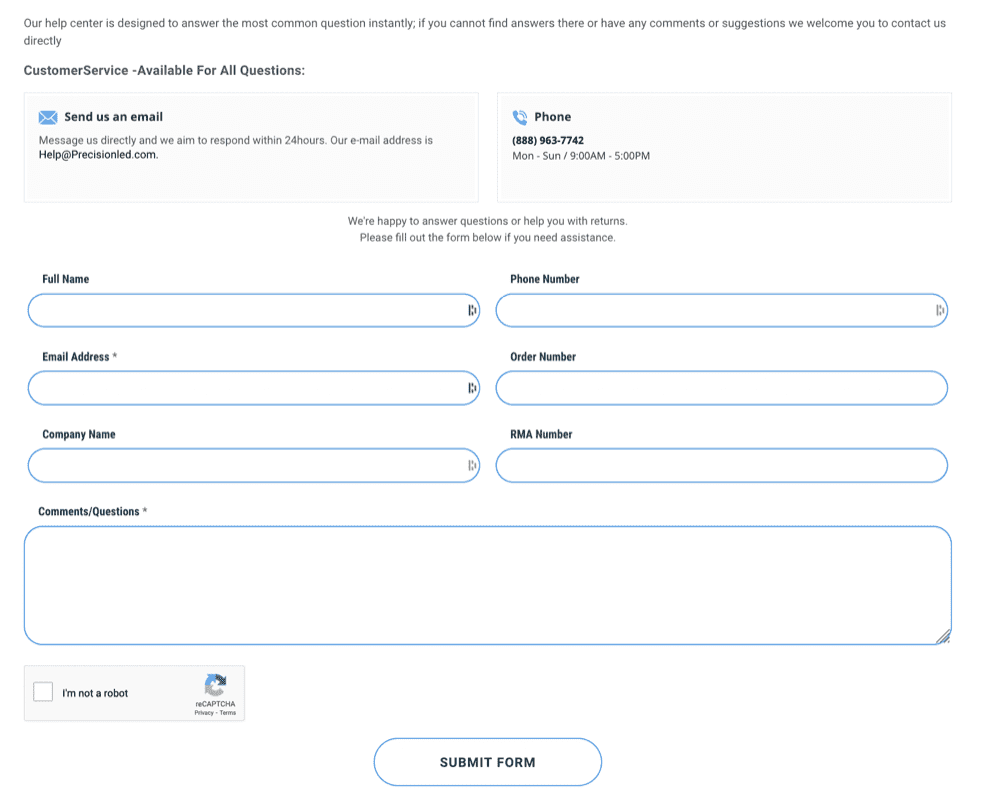This screenshot has height=794, width=1000.
Task: Open the Help@Precisionled.com email link
Action: click(x=98, y=155)
